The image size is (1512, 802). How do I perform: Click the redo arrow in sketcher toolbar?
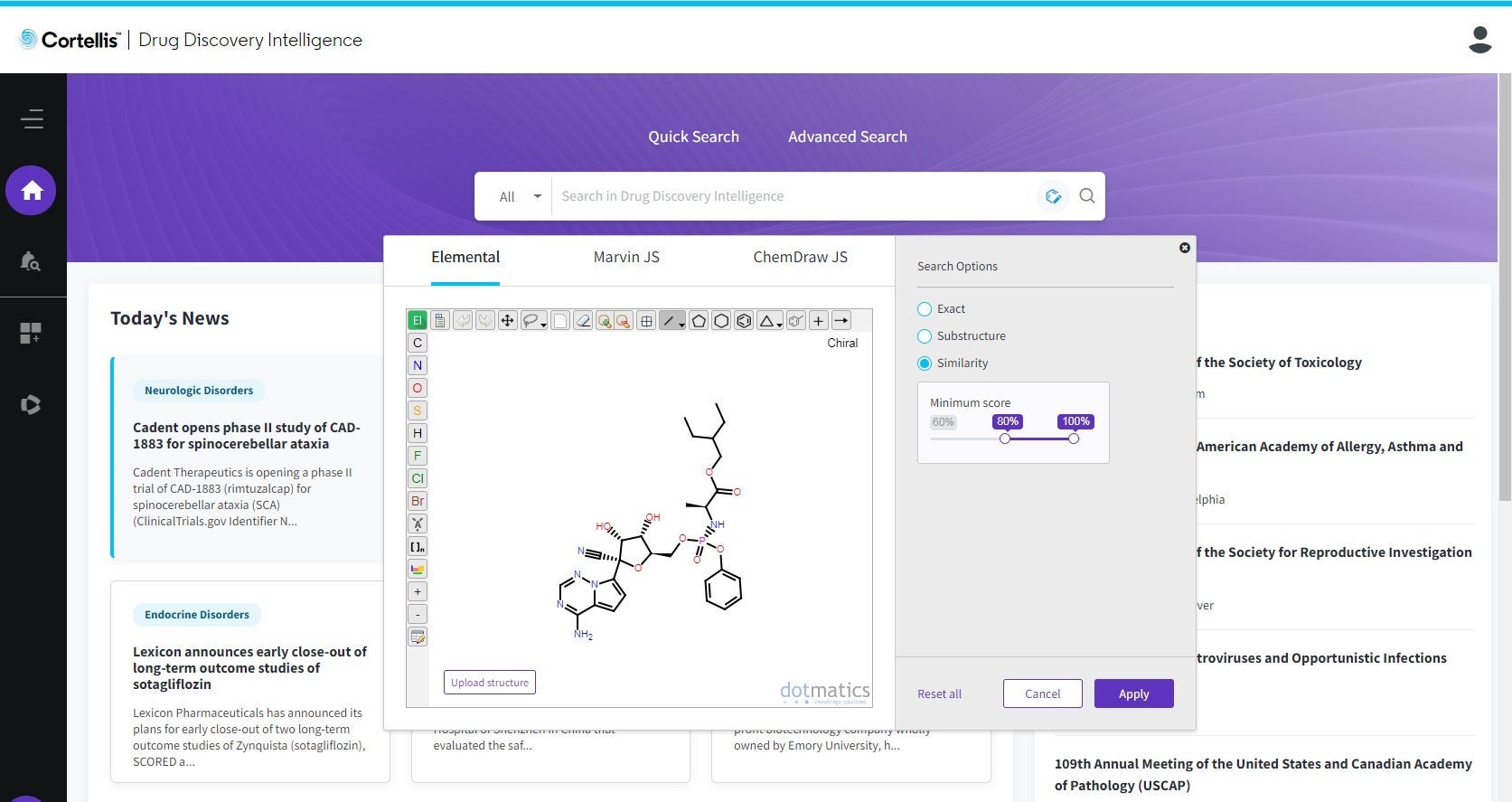485,320
